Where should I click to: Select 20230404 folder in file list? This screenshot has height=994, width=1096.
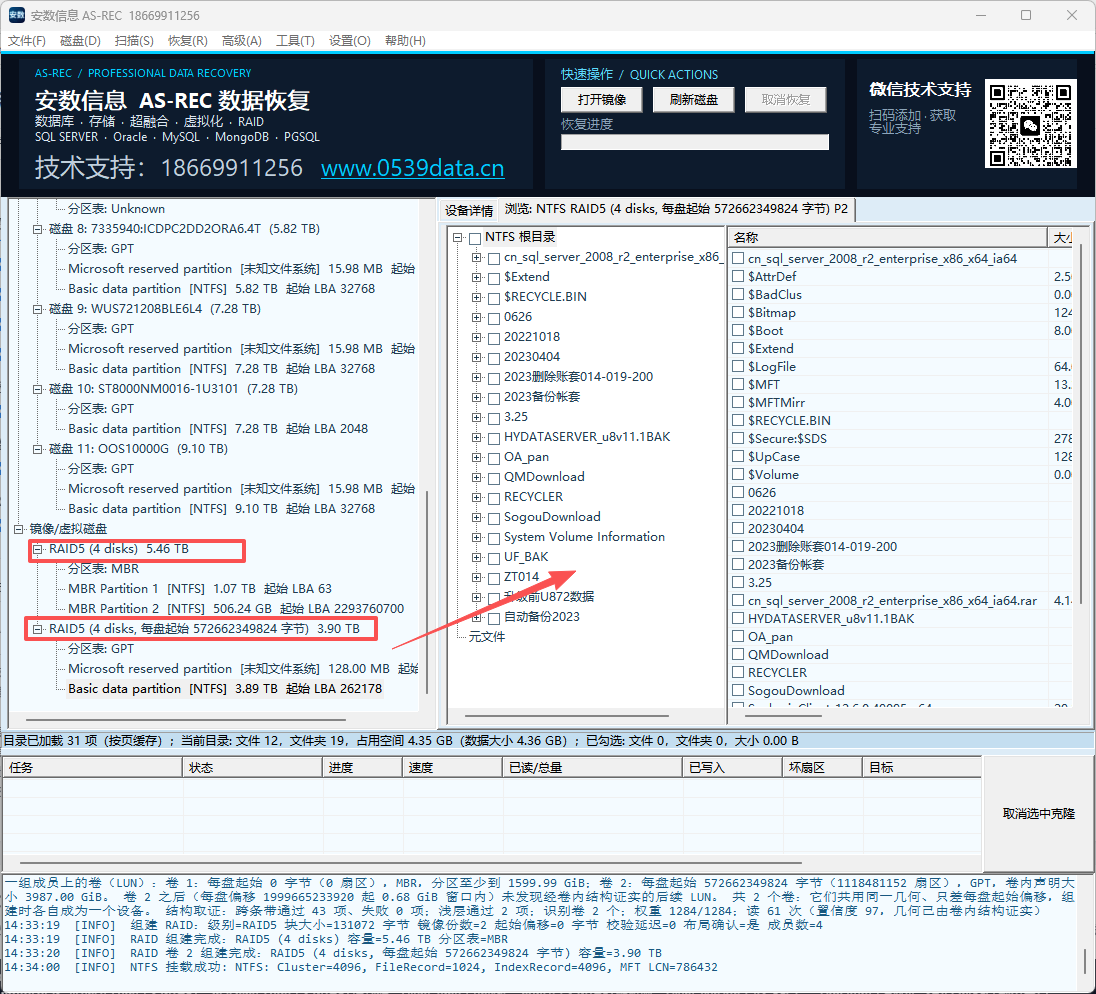click(x=776, y=528)
